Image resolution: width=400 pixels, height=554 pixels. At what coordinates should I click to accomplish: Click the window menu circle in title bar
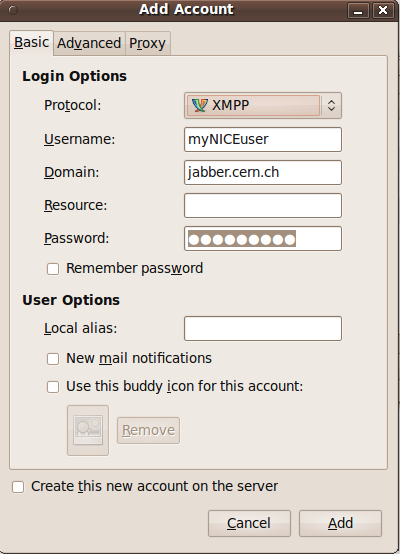[x=13, y=10]
